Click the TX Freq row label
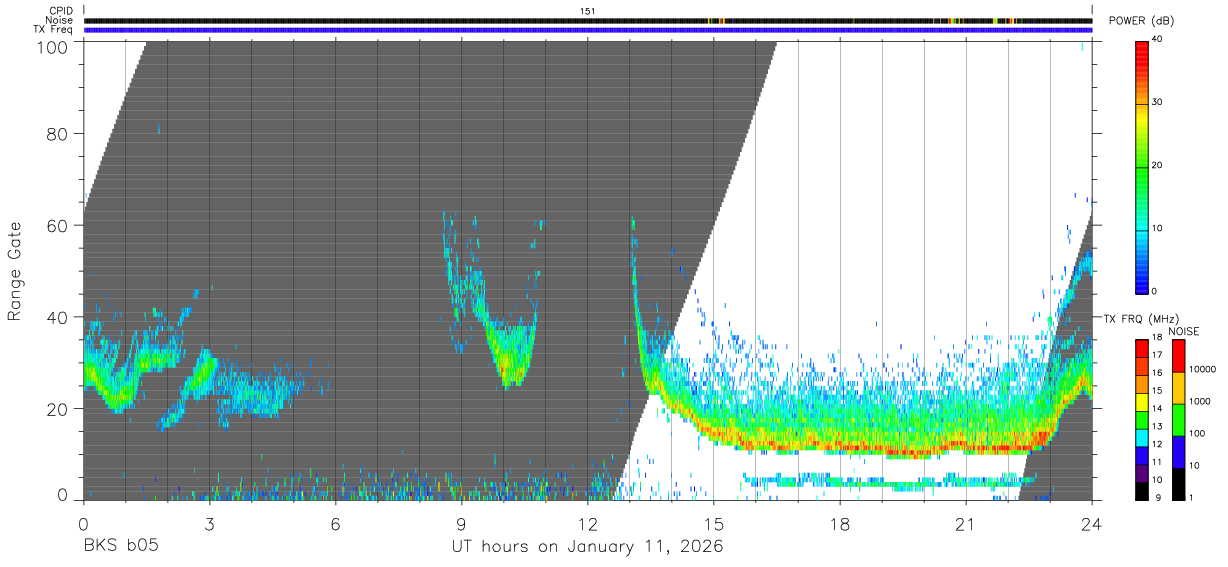1228x567 pixels. [54, 30]
